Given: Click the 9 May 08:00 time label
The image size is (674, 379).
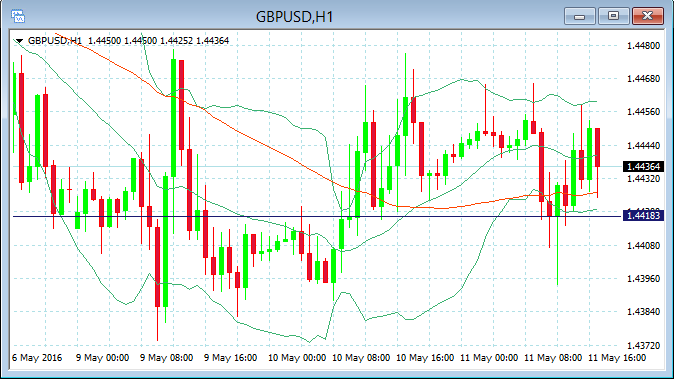Looking at the screenshot, I should coord(166,358).
